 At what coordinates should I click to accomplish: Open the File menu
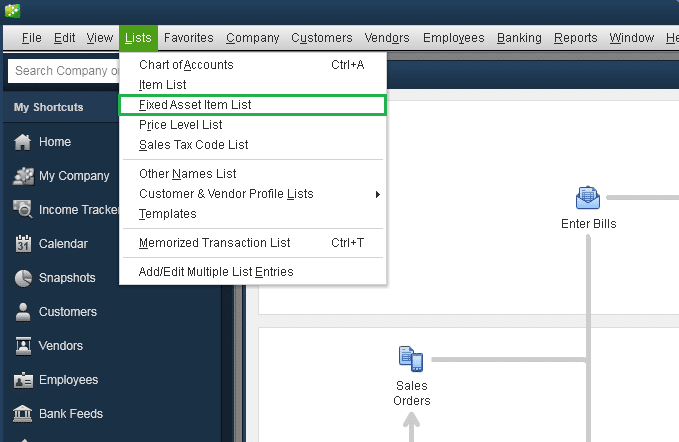tap(32, 38)
